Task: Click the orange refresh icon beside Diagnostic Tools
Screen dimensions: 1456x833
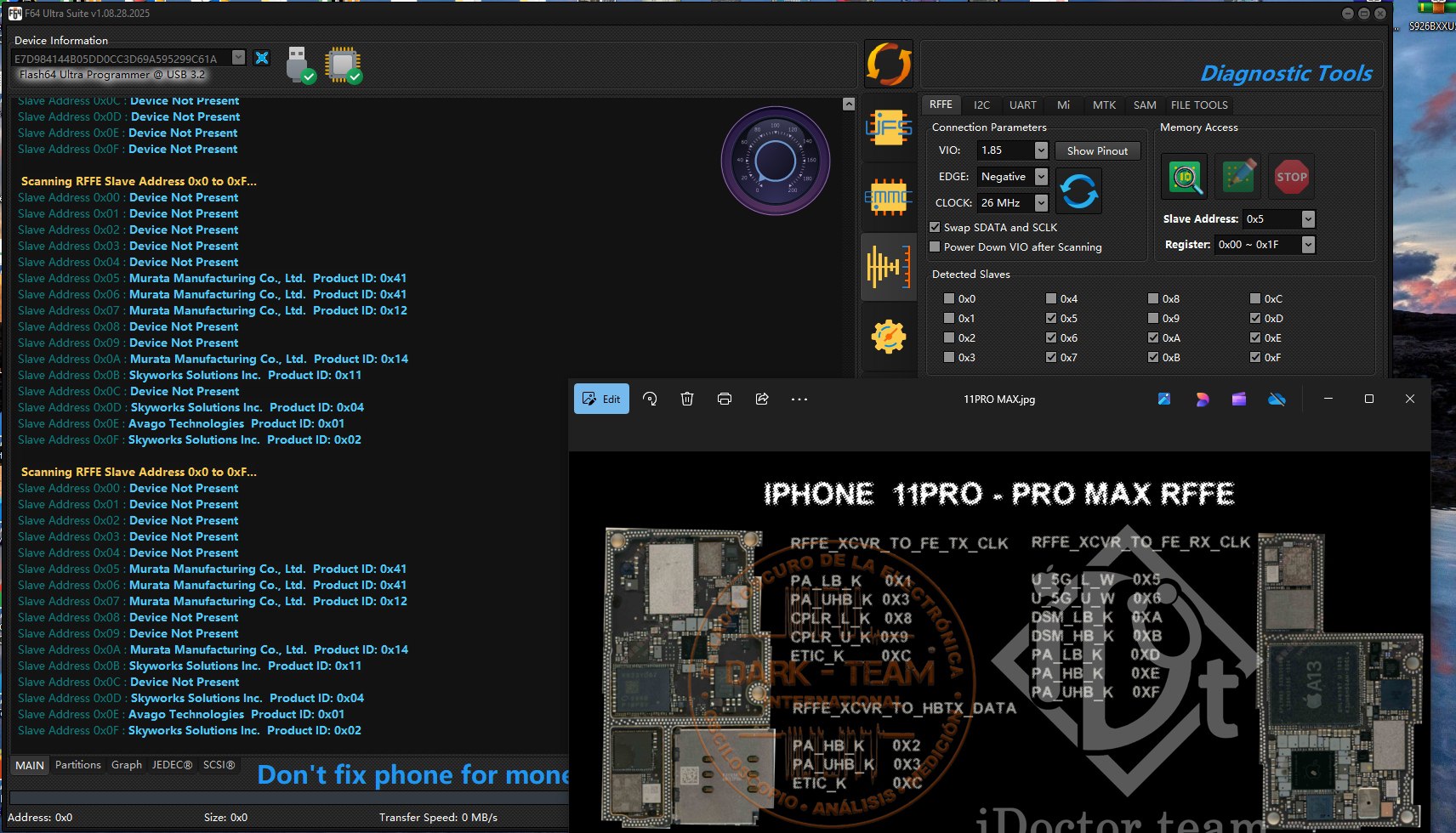Action: pyautogui.click(x=889, y=64)
